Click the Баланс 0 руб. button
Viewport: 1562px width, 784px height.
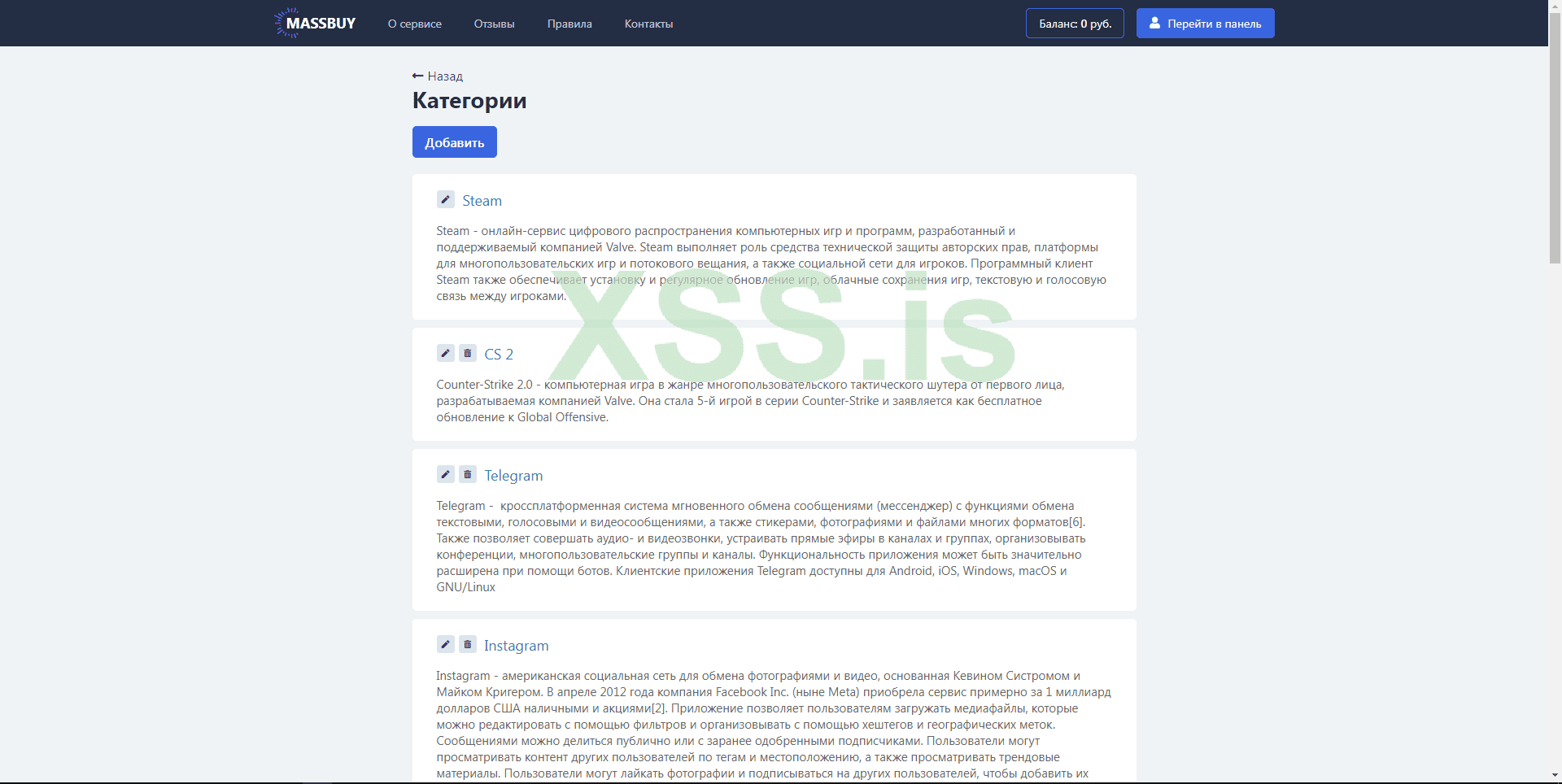[x=1075, y=24]
